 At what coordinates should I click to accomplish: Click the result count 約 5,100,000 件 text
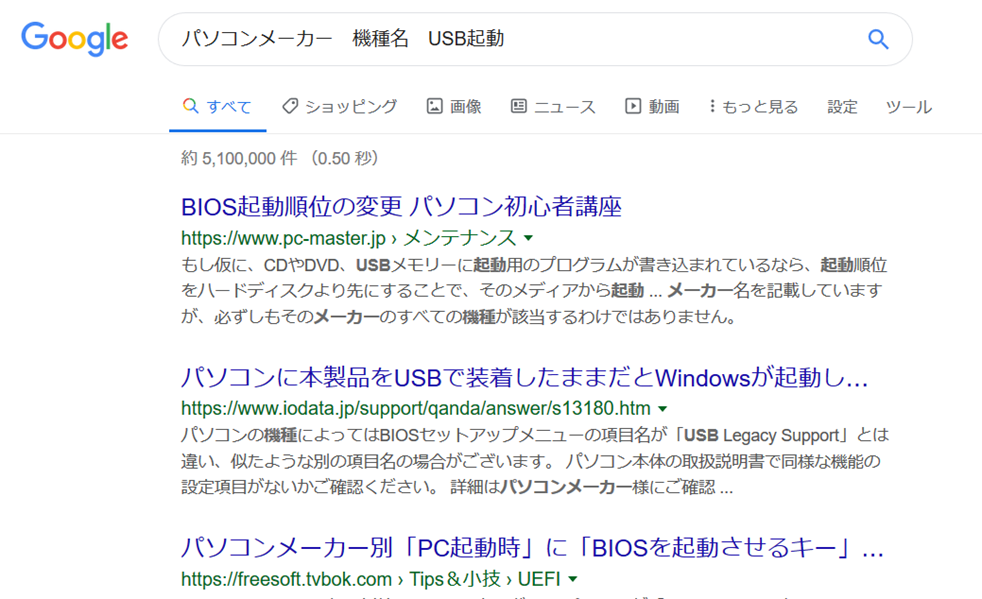tap(239, 158)
